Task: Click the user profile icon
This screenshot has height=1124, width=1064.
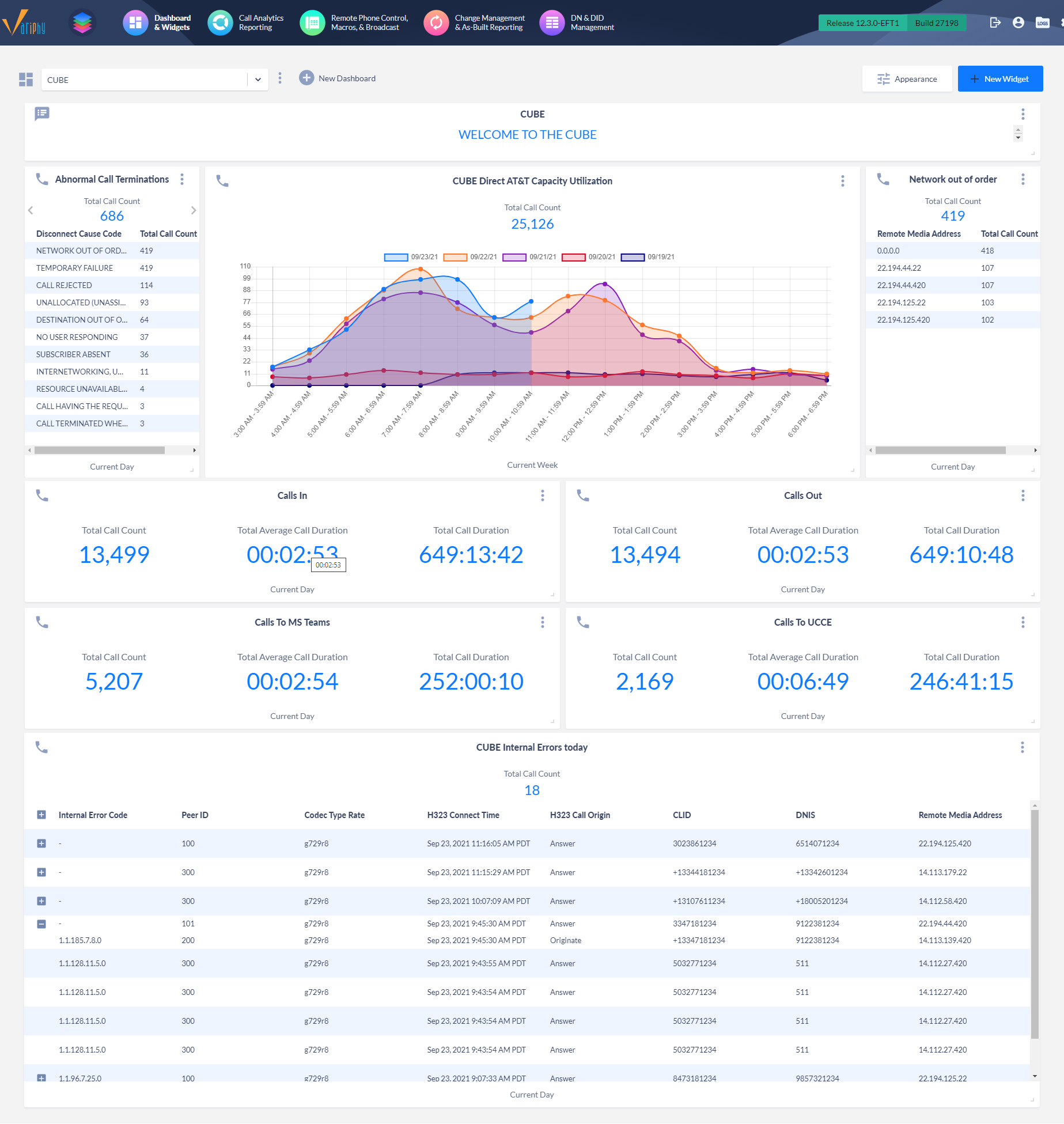Action: [1019, 22]
